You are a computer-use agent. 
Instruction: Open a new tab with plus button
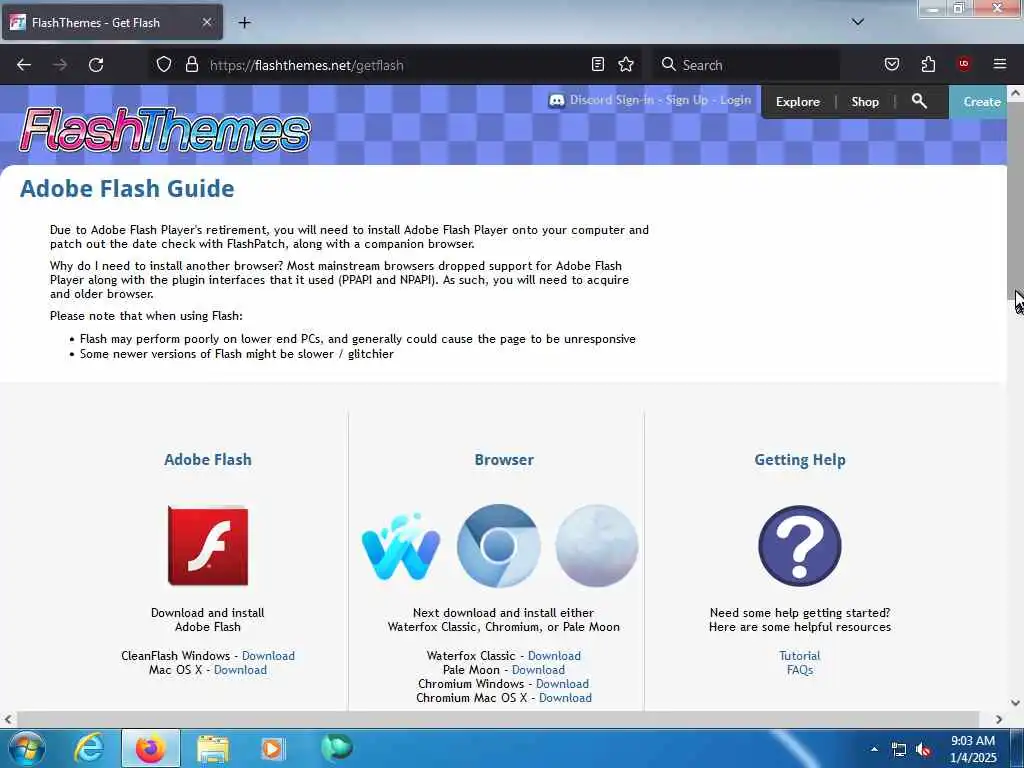[244, 23]
